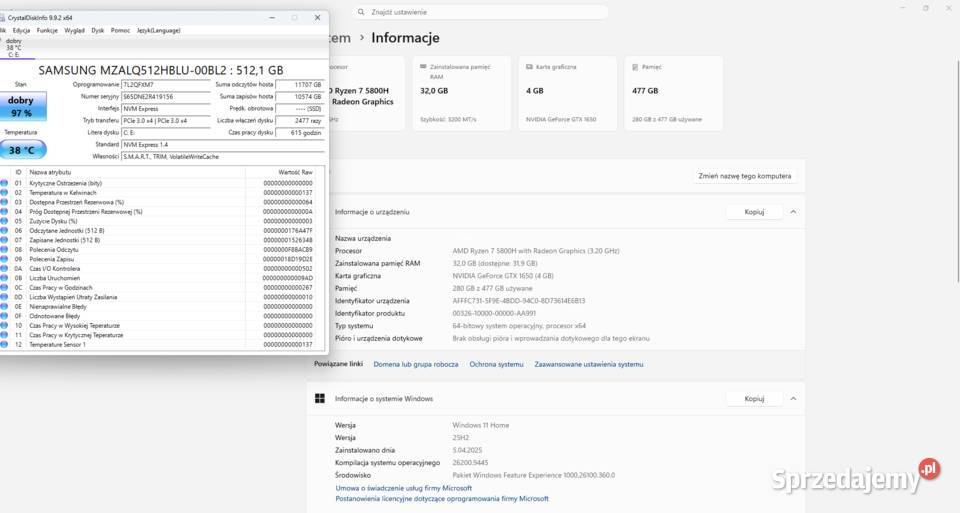Click the Właściwości S.M.A.R.T., TRIM field
Viewport: 960px width, 513px height.
223,157
